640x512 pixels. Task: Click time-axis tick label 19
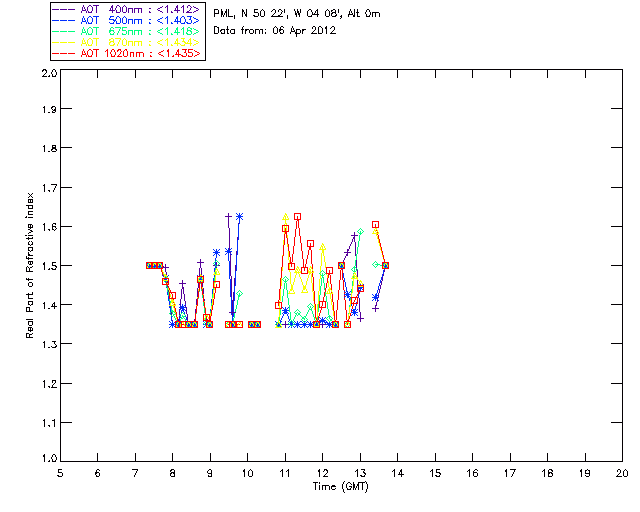[x=585, y=473]
